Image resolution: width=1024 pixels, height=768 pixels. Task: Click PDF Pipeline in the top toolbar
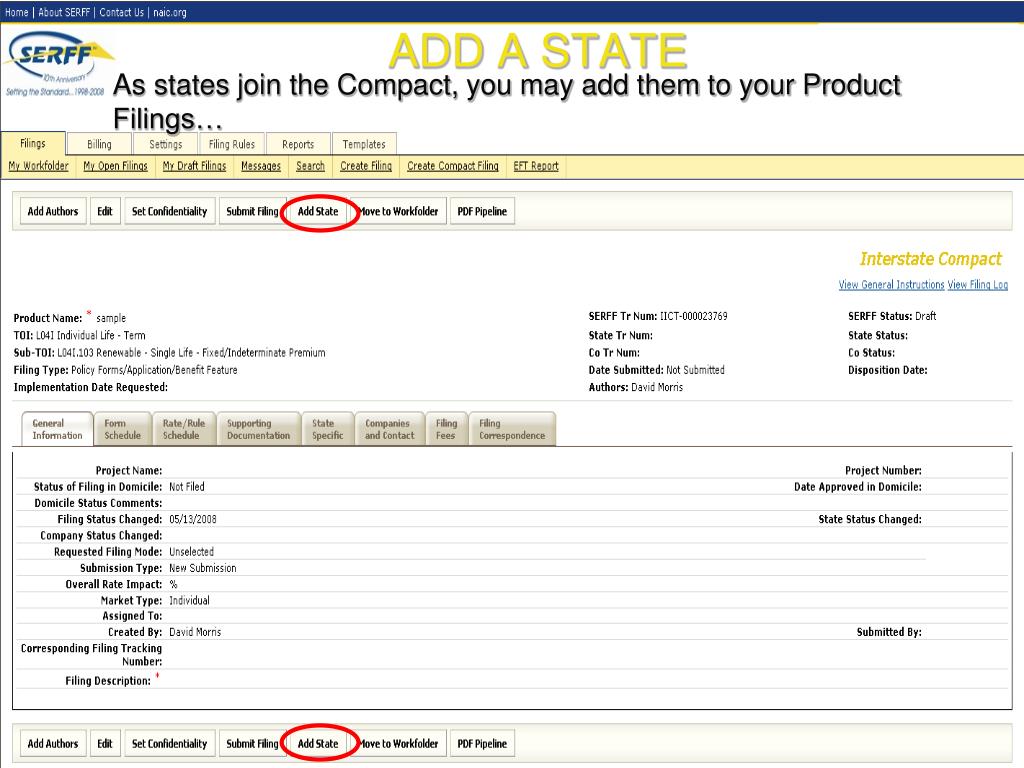482,211
